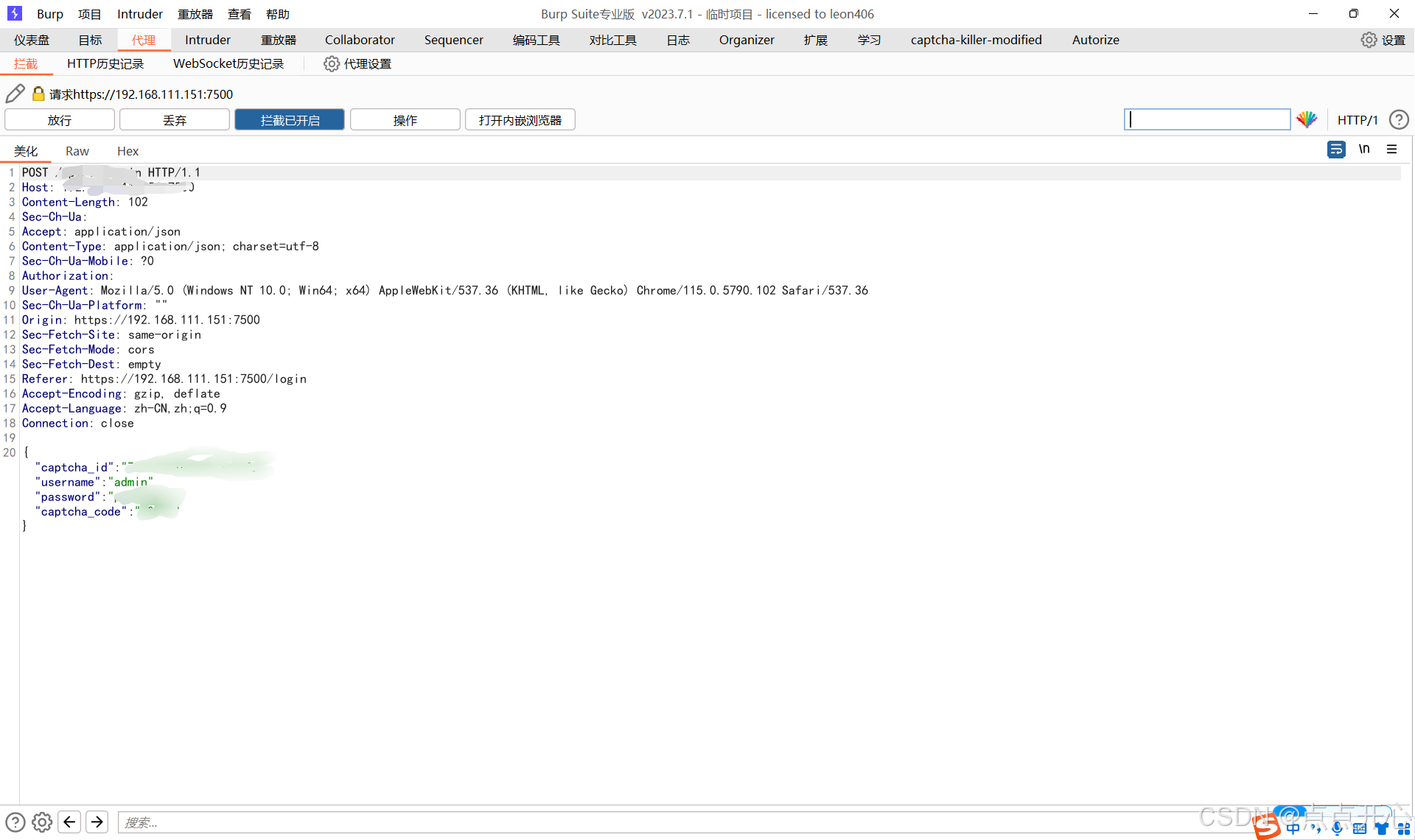Open the 查看 menu
Image resolution: width=1415 pixels, height=840 pixels.
(240, 14)
